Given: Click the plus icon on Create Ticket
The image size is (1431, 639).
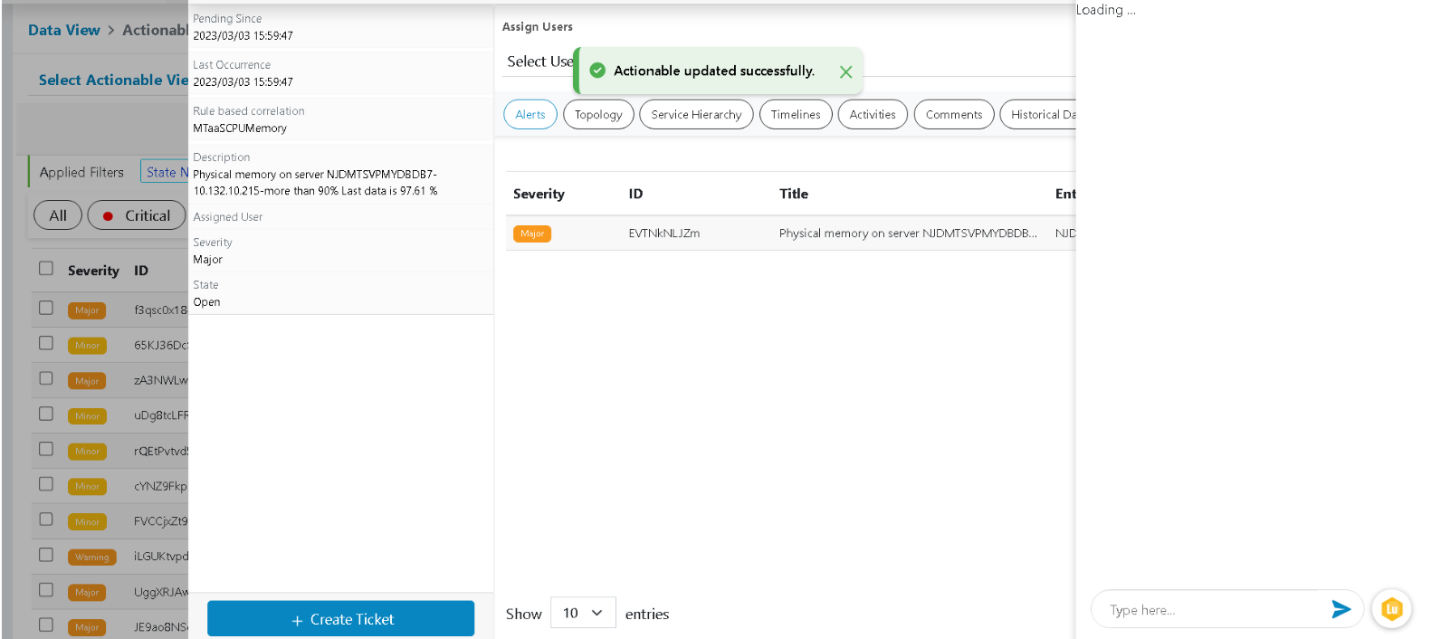Looking at the screenshot, I should pyautogui.click(x=297, y=620).
